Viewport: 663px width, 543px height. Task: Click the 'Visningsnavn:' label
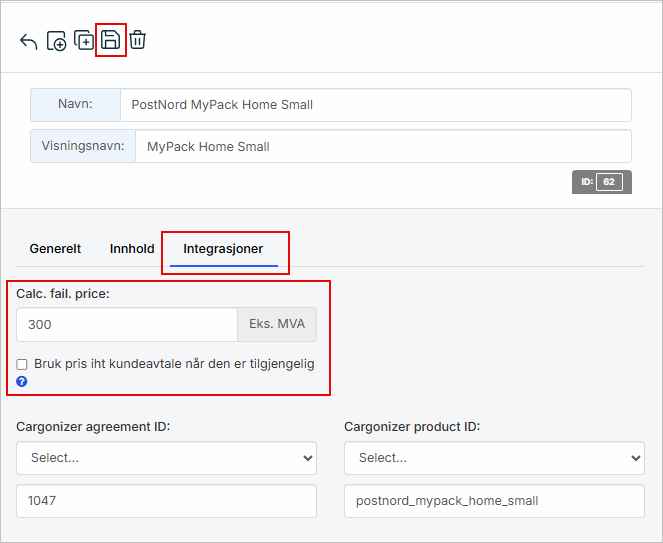point(83,146)
